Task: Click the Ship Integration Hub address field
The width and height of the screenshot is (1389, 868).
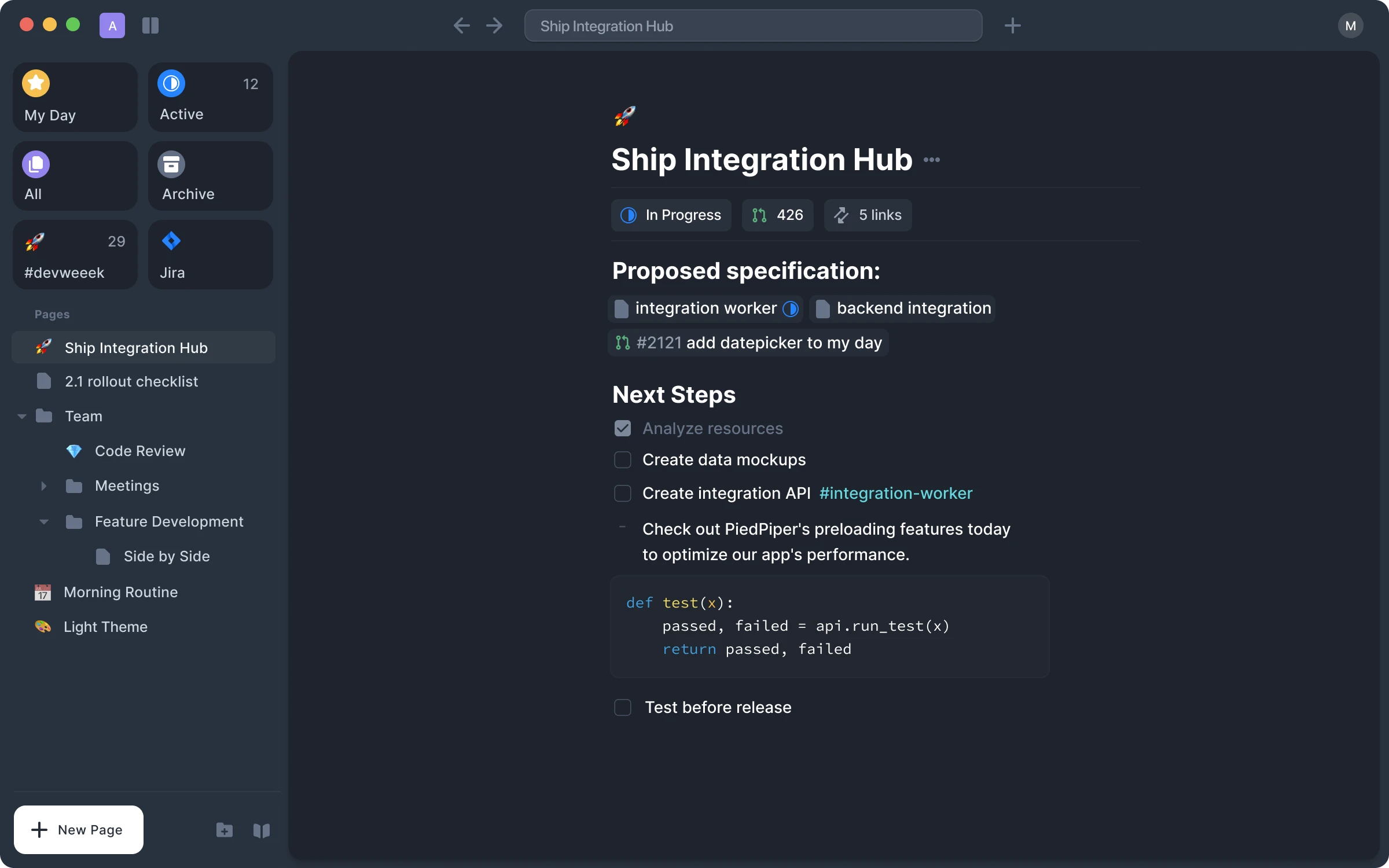Action: coord(752,26)
